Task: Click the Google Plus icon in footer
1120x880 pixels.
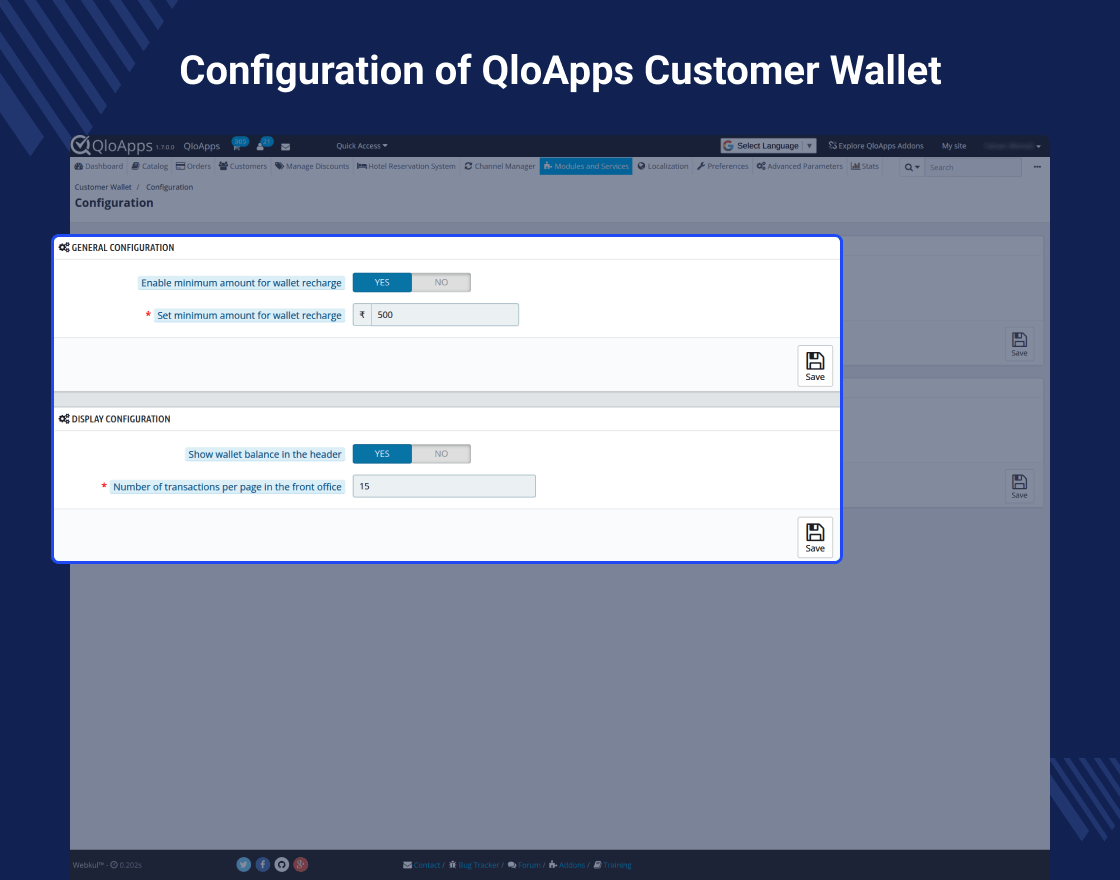Action: pyautogui.click(x=301, y=864)
